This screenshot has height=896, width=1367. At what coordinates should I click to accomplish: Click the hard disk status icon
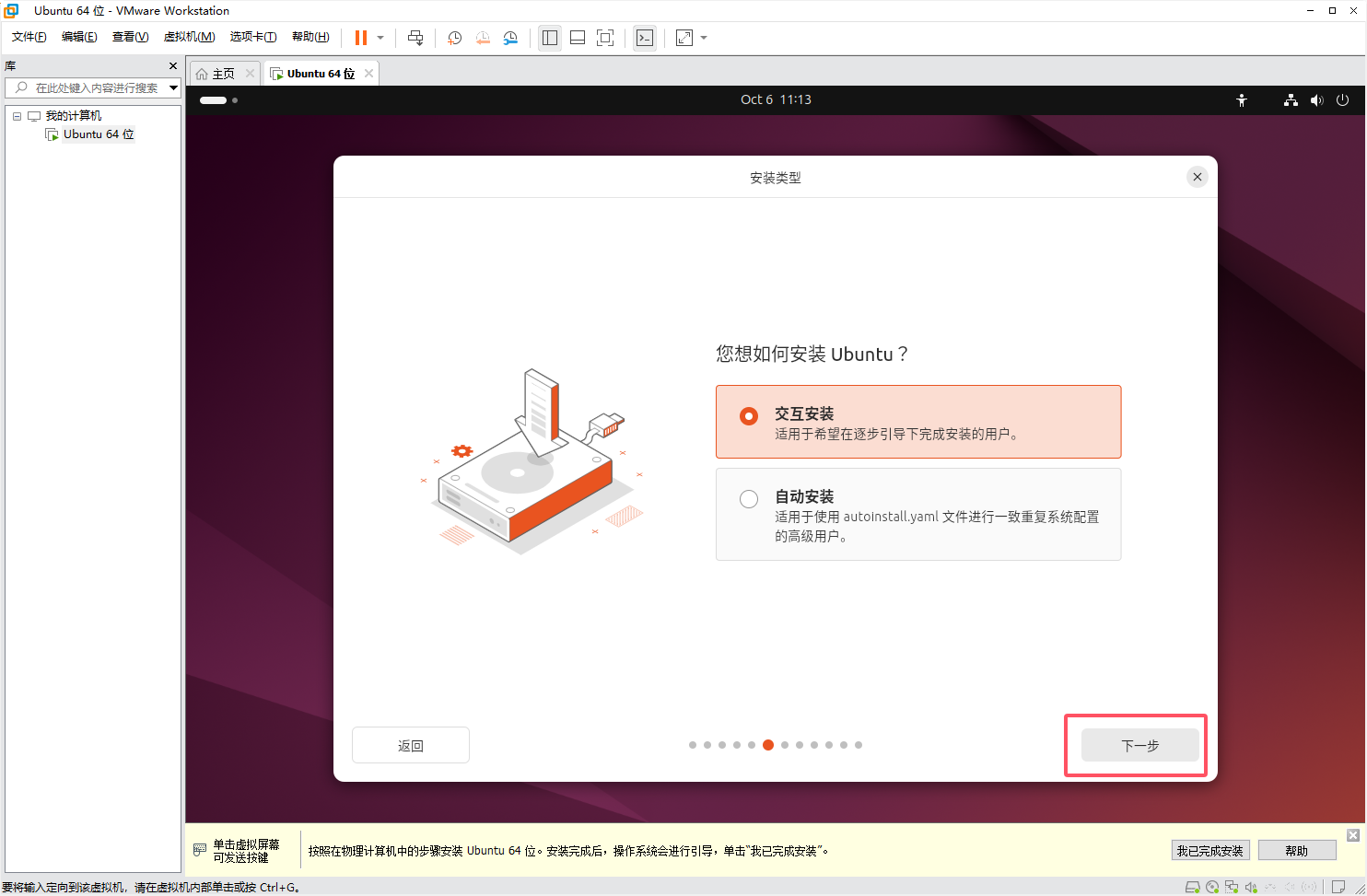click(x=1192, y=887)
